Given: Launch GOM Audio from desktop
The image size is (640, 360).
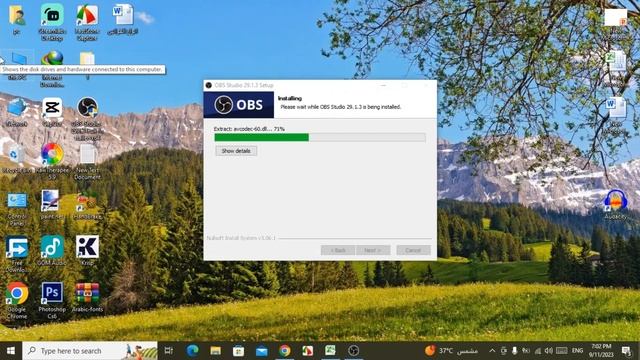Looking at the screenshot, I should (x=52, y=251).
